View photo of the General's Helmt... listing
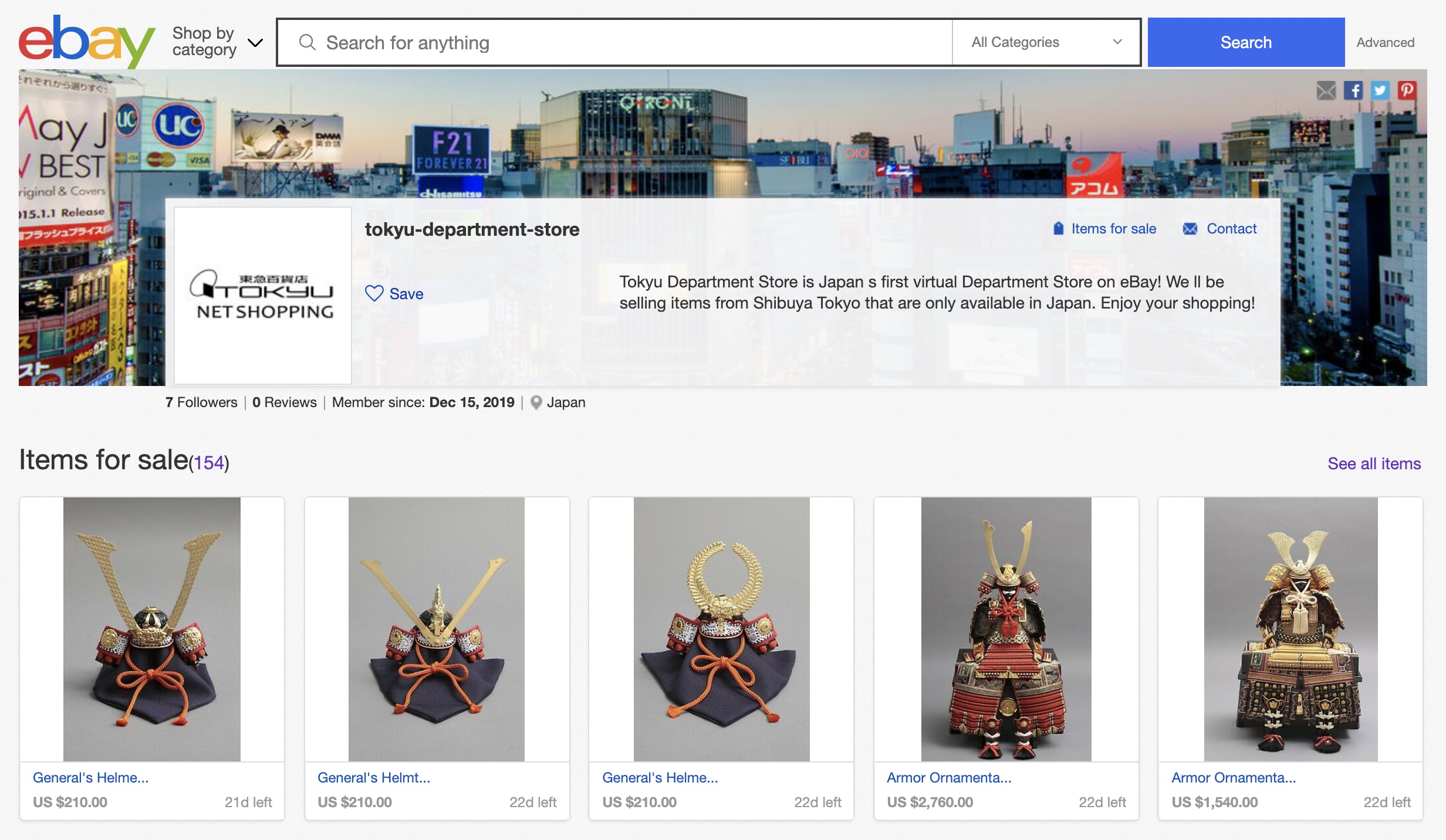The height and width of the screenshot is (840, 1446). 437,629
